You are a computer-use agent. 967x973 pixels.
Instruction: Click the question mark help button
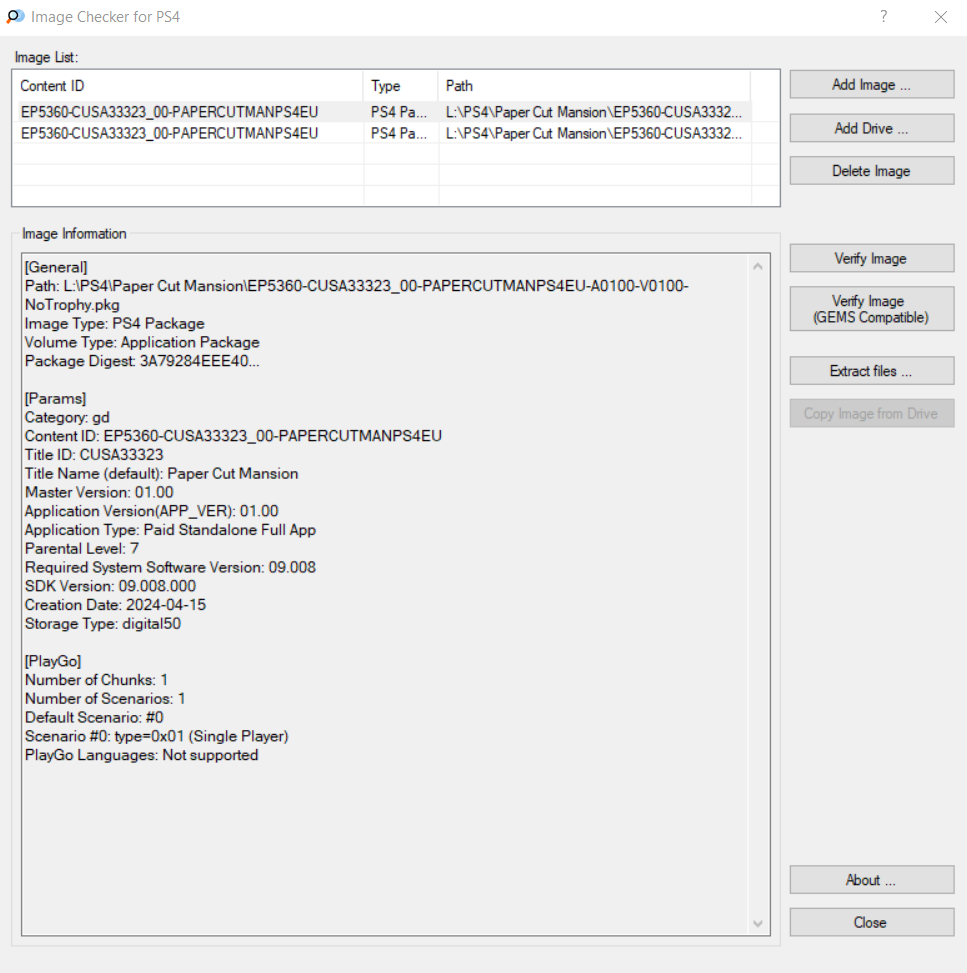pos(883,17)
